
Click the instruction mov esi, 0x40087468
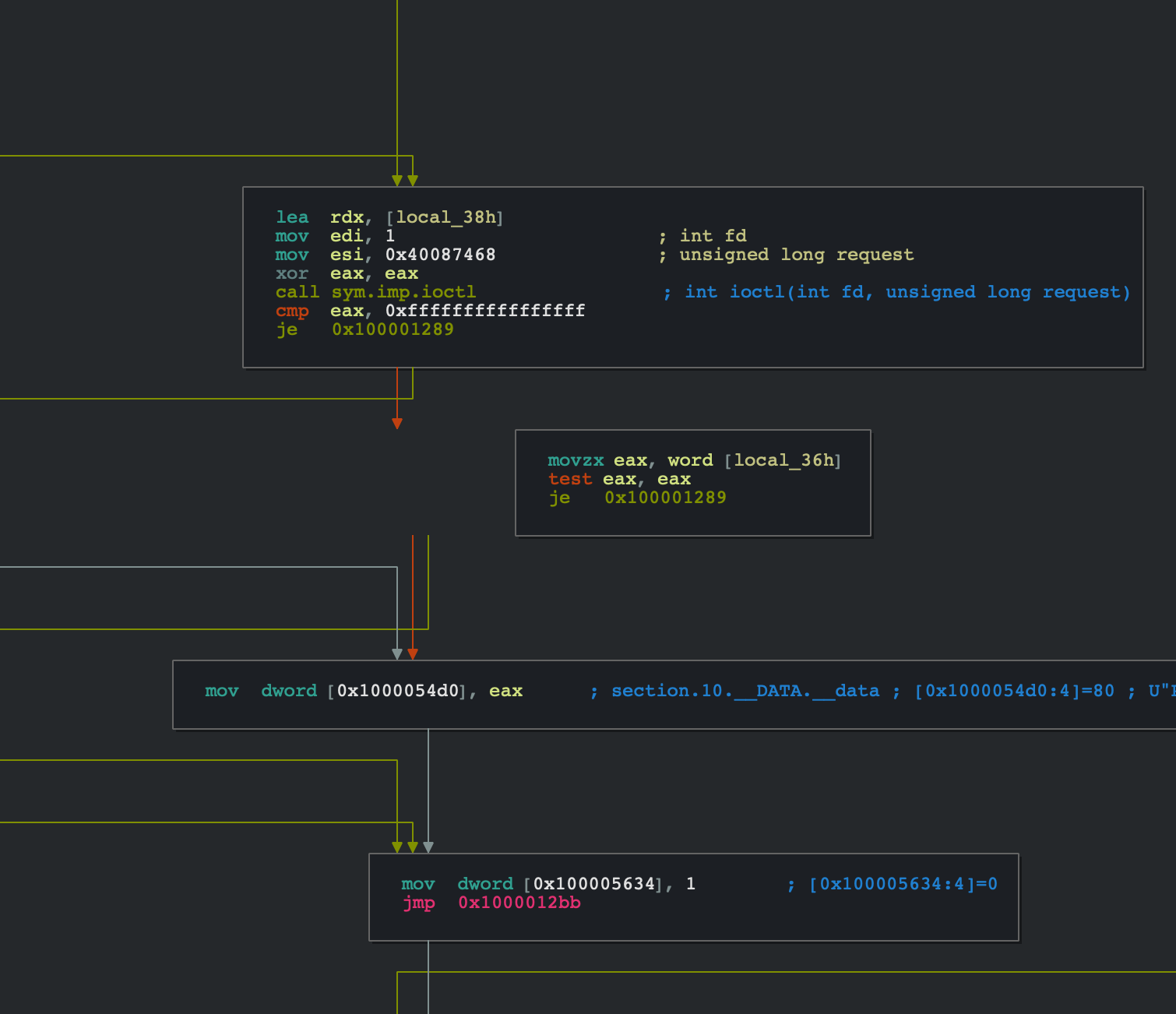386,255
